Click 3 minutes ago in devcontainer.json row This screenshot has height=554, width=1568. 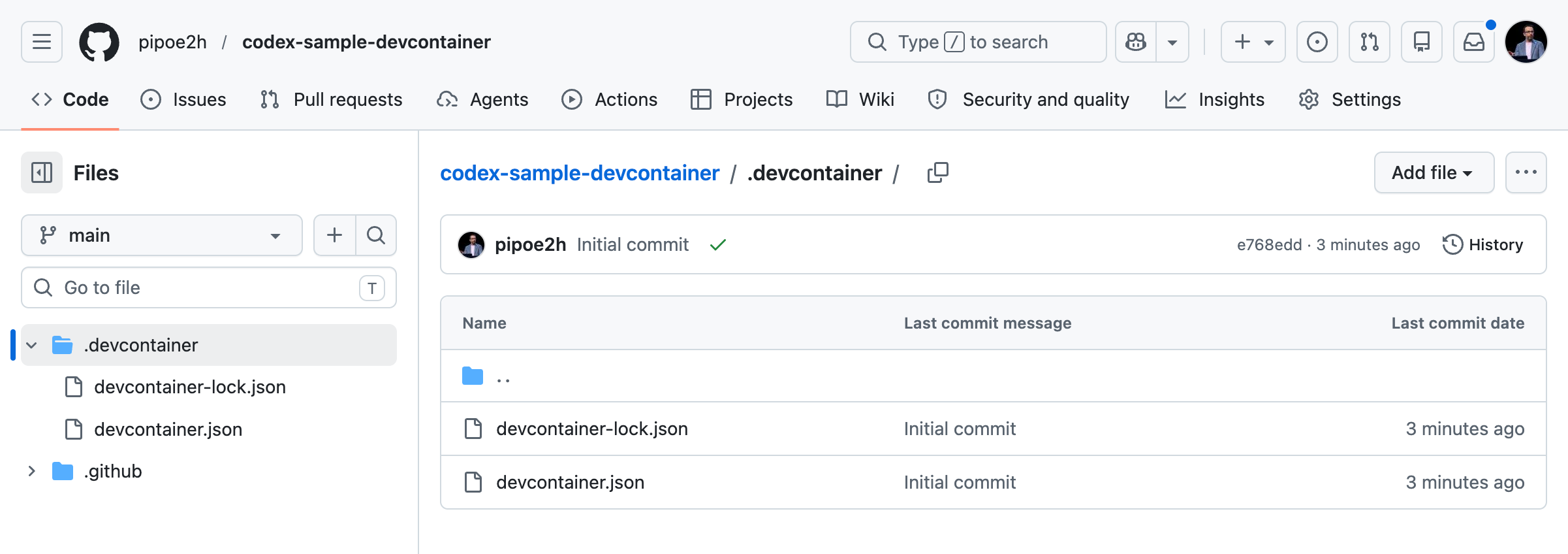tap(1465, 482)
